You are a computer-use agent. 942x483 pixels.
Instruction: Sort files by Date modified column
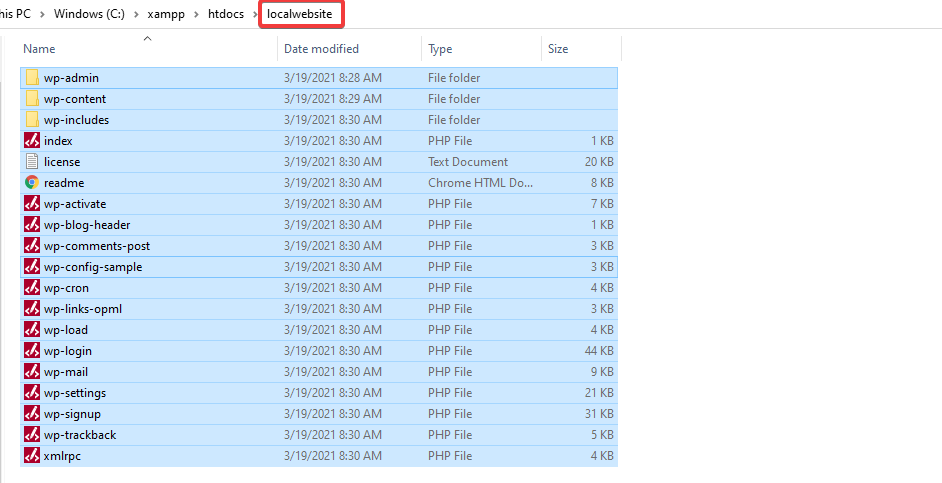click(x=321, y=49)
